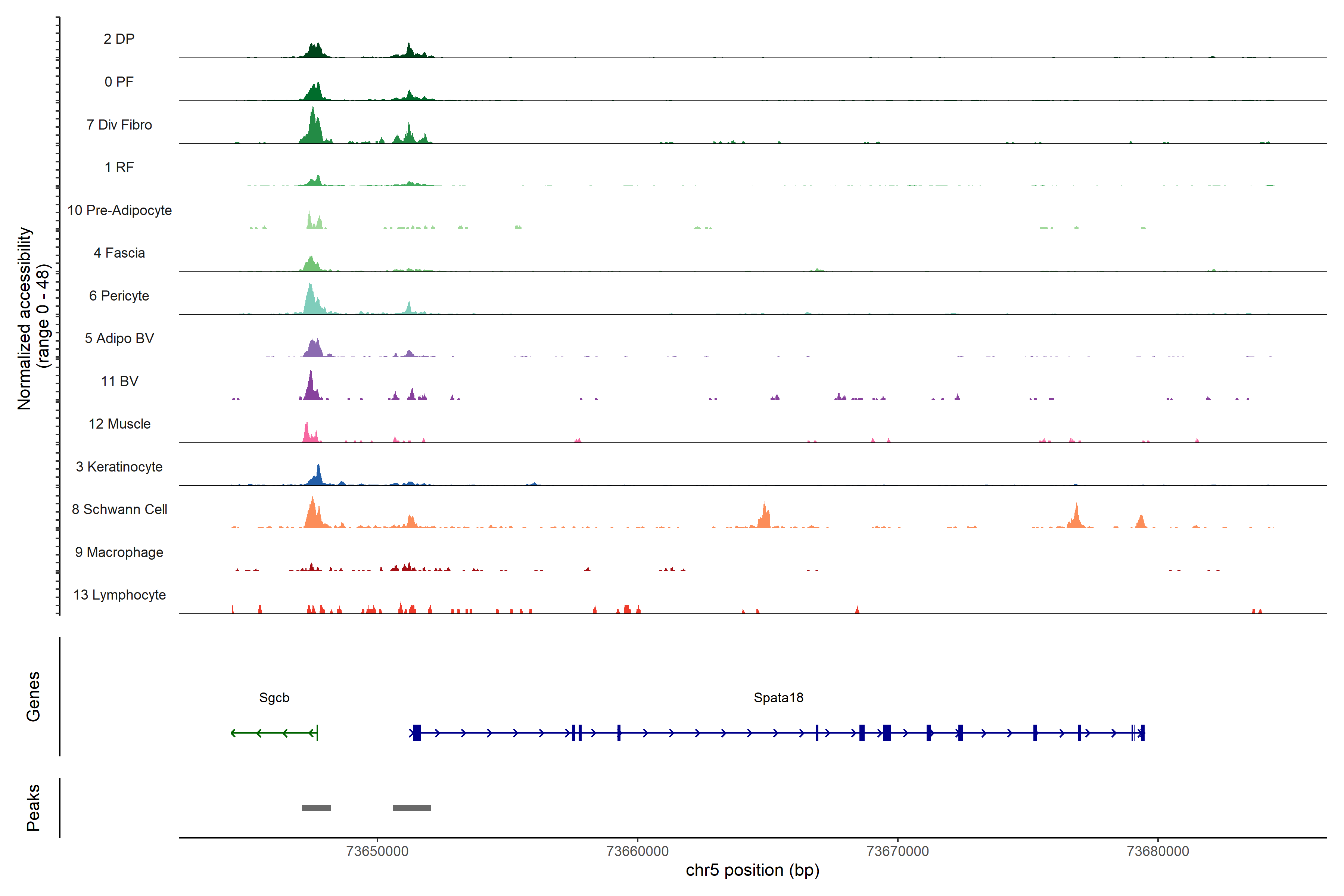Select the 7 Div Fibro track label
This screenshot has width=1344, height=896.
click(119, 125)
